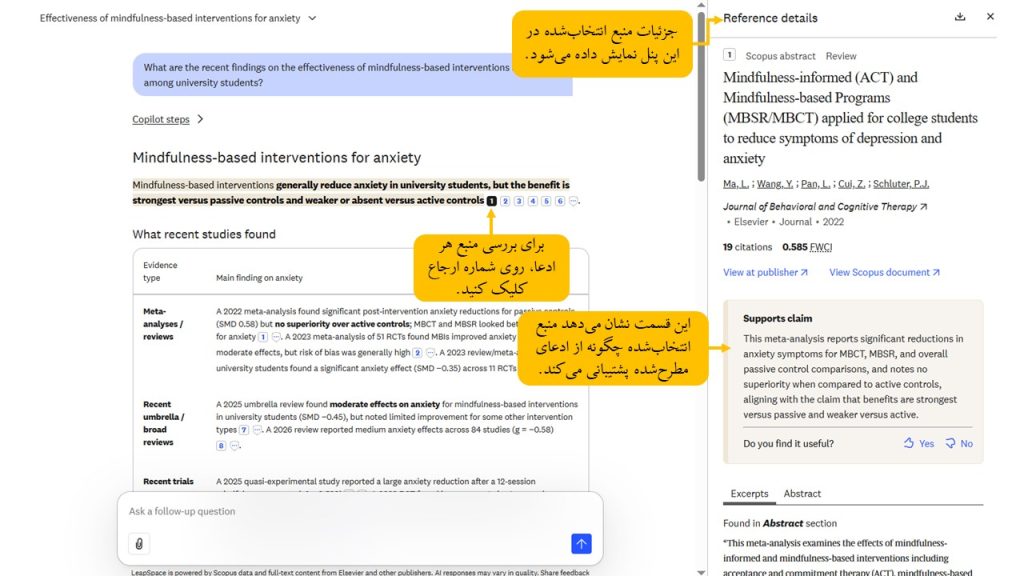This screenshot has height=576, width=1024.
Task: Click the 'Scopus abstract' label
Action: 780,56
